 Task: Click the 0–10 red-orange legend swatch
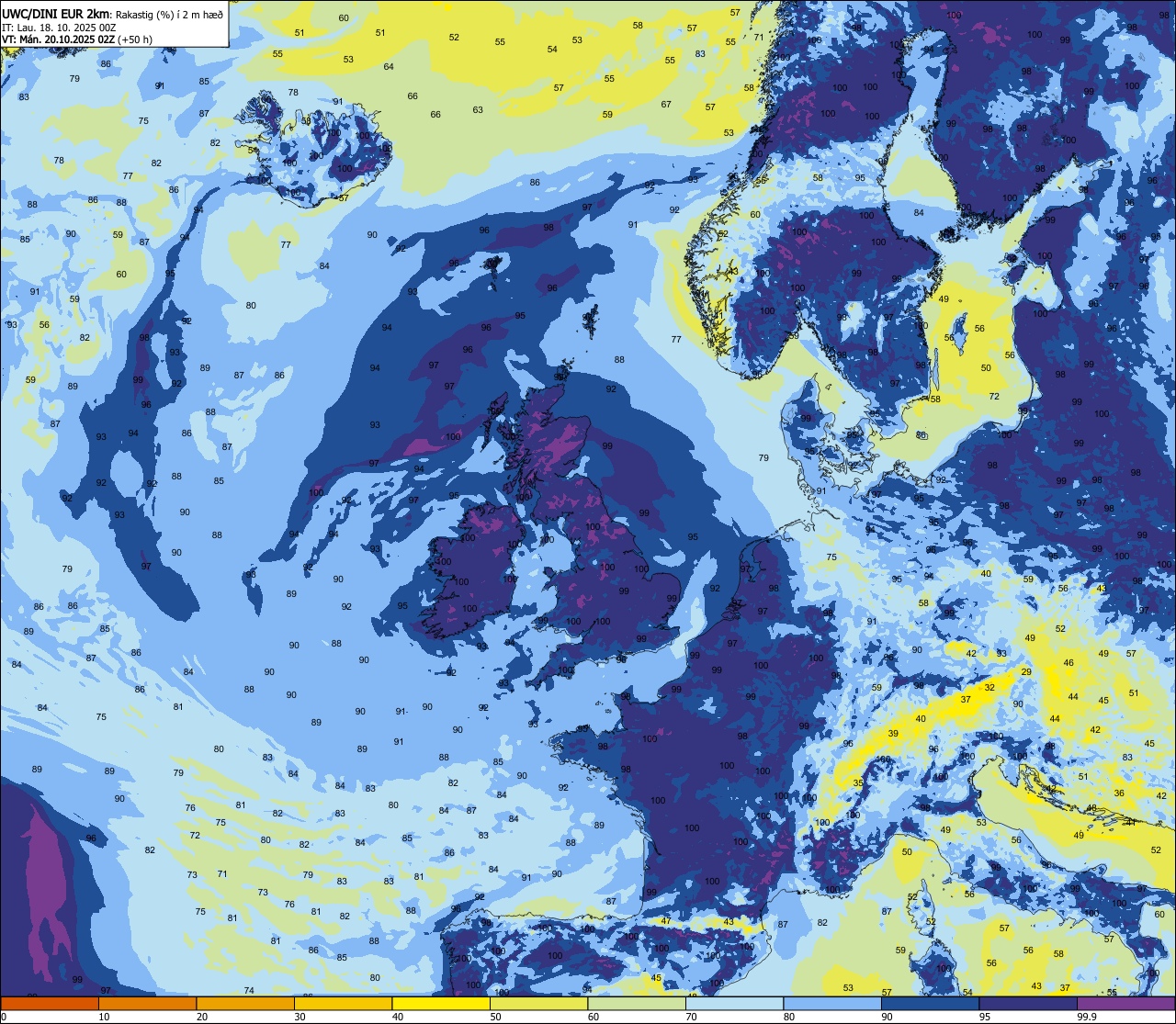point(50,1004)
